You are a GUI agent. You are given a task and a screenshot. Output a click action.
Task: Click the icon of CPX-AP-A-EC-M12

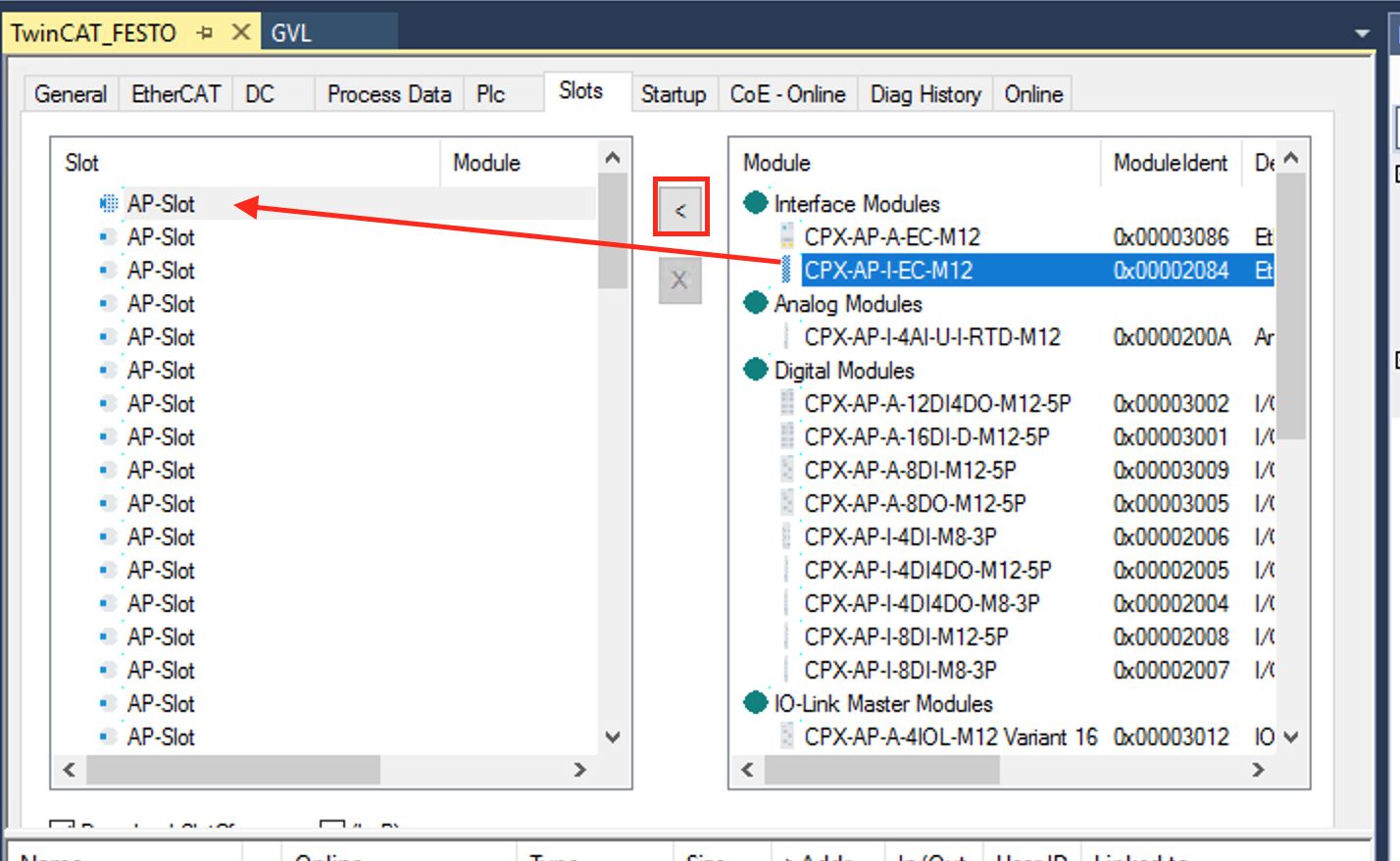[786, 236]
